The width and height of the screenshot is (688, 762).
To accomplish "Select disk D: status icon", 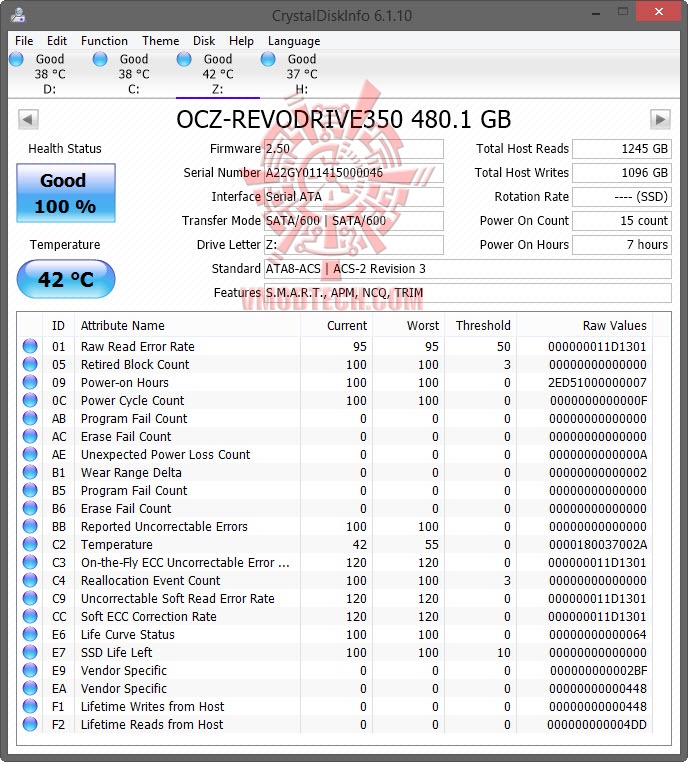I will coord(16,59).
